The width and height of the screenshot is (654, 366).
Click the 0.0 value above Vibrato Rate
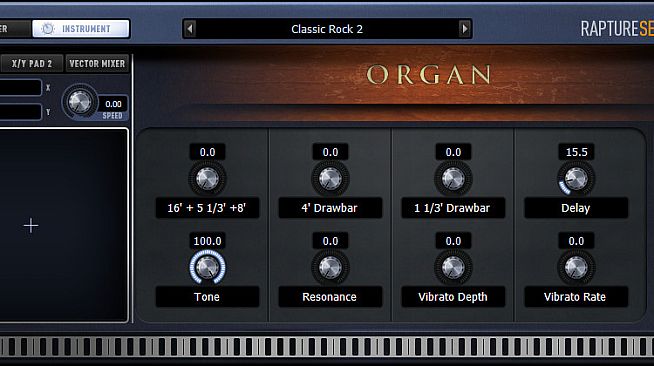(576, 241)
